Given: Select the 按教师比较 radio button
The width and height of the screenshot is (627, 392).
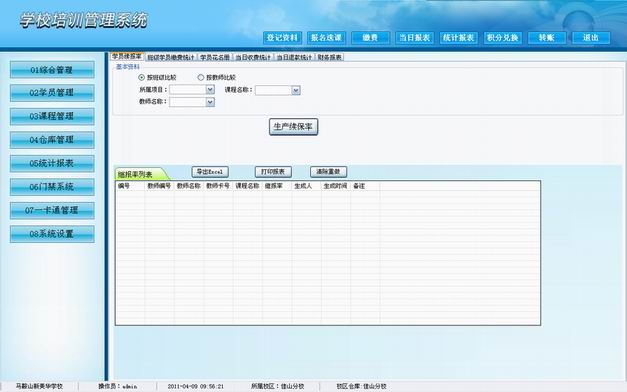Looking at the screenshot, I should (201, 78).
